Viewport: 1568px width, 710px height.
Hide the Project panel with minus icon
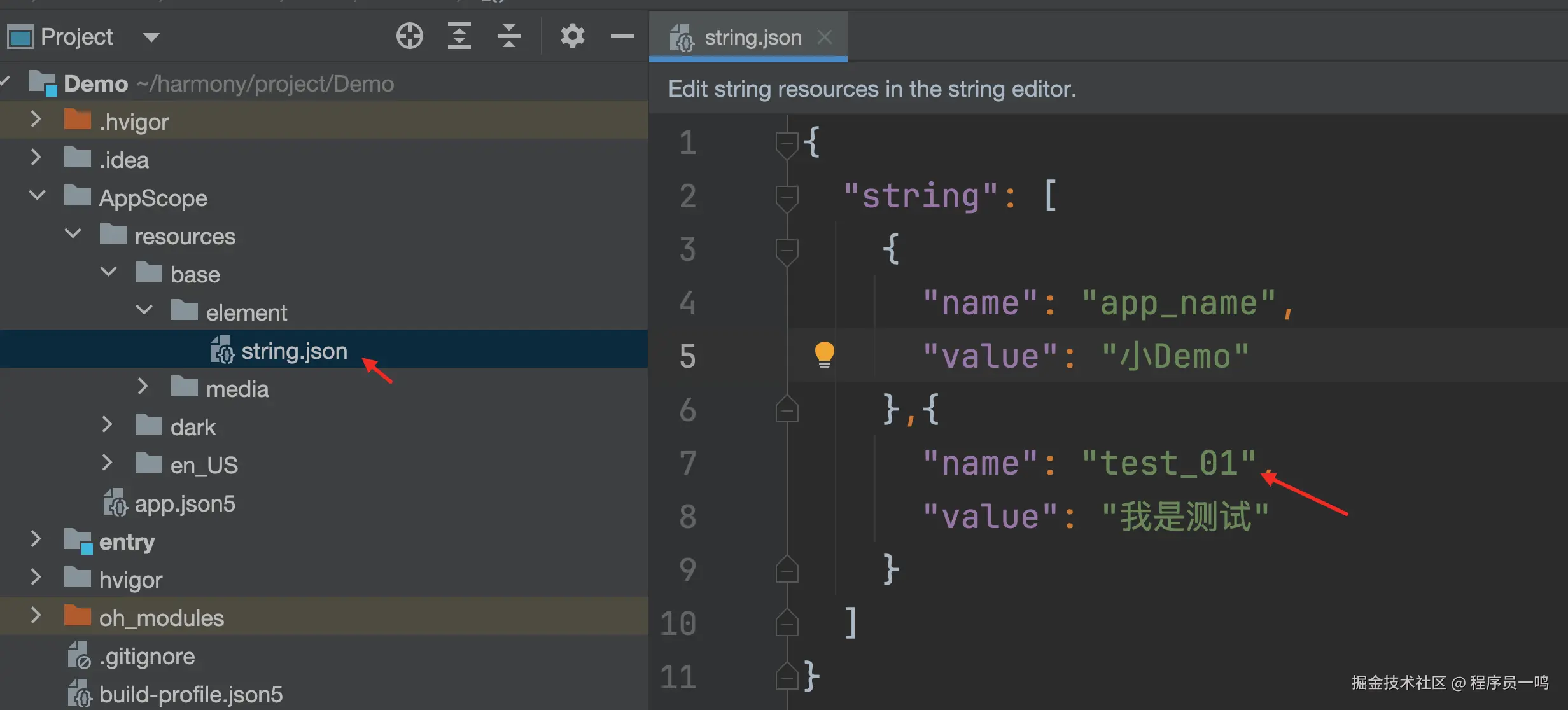[x=622, y=36]
